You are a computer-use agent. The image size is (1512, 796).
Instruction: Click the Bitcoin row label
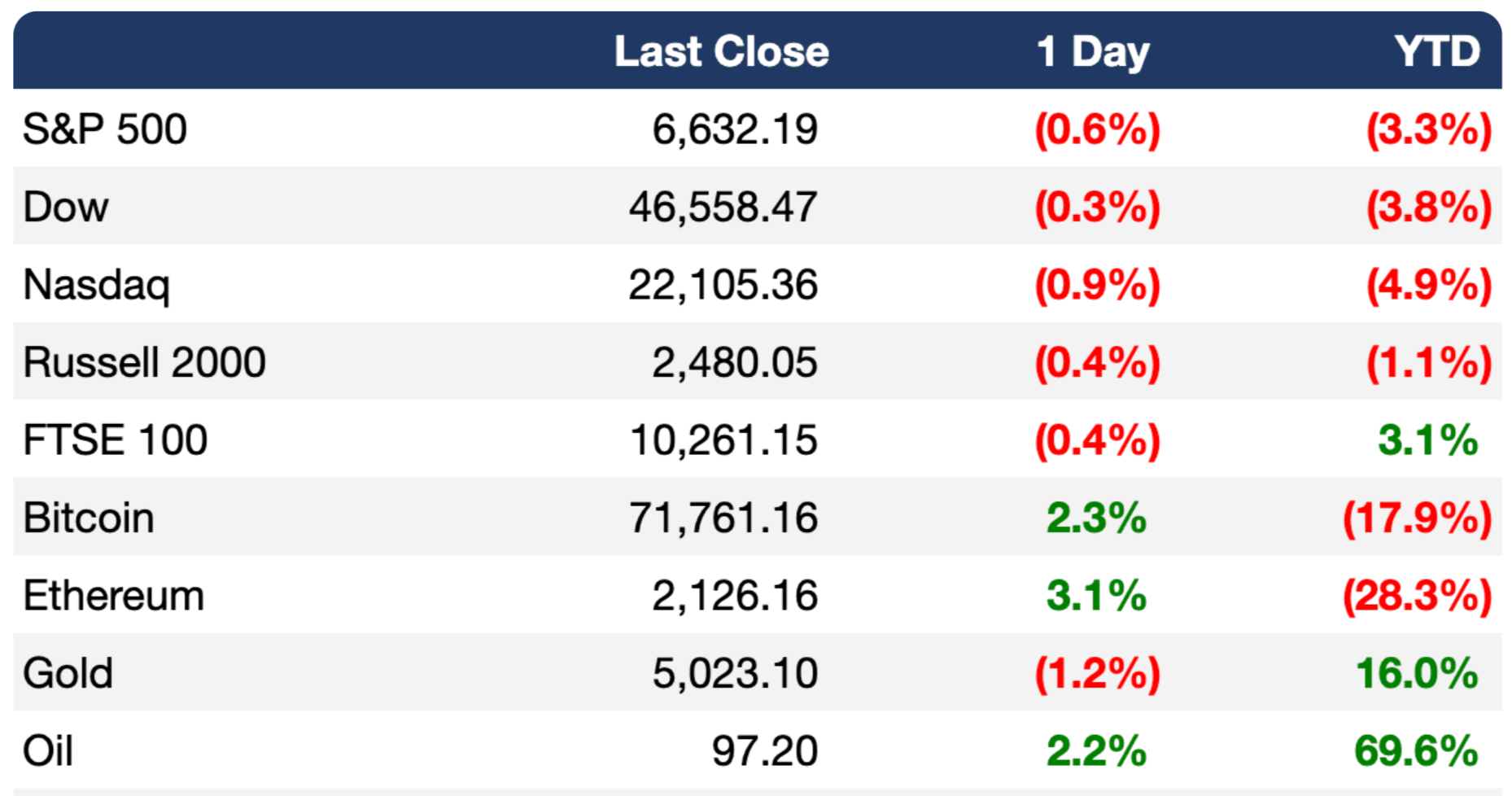point(89,518)
